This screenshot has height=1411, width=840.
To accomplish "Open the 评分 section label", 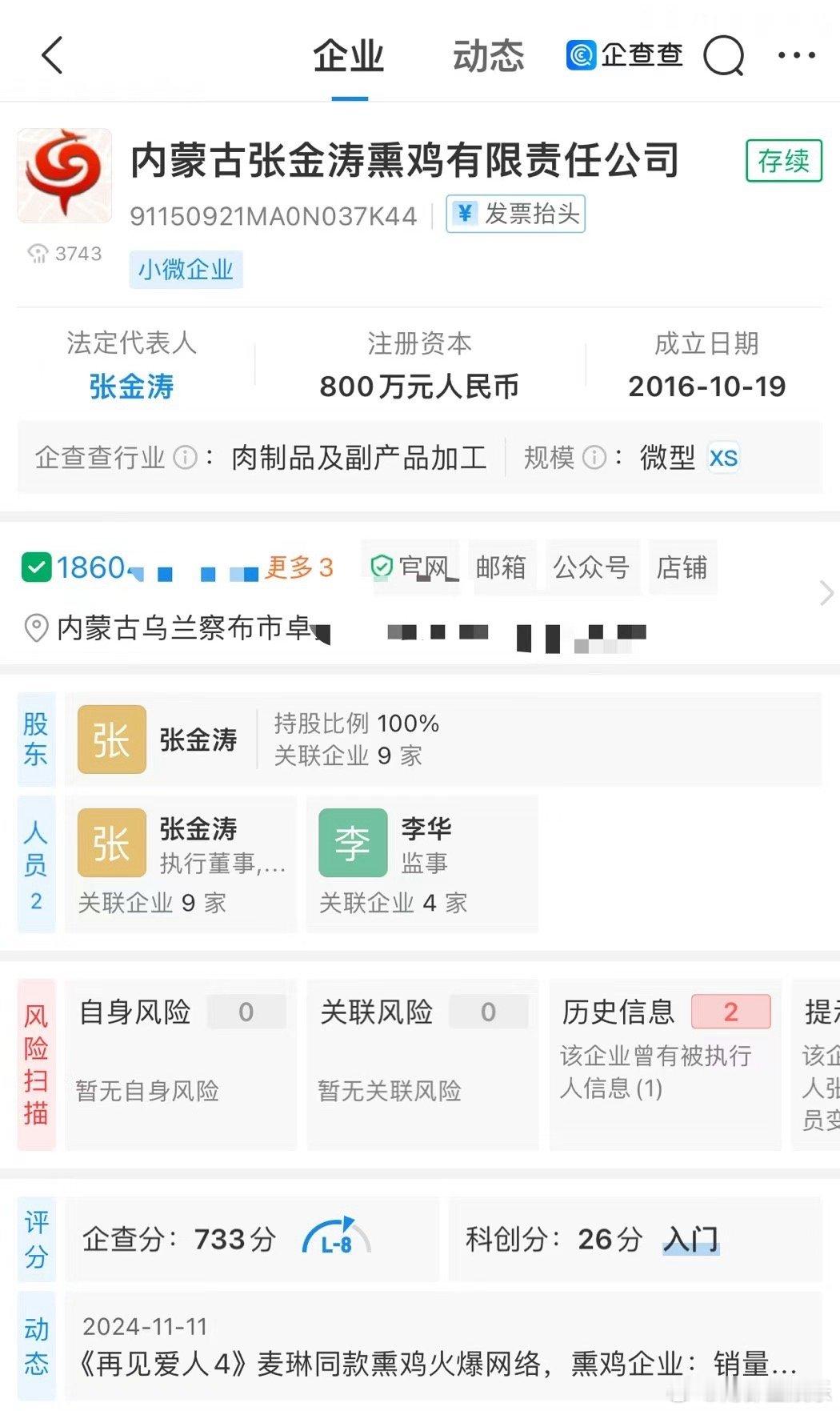I will point(36,1239).
